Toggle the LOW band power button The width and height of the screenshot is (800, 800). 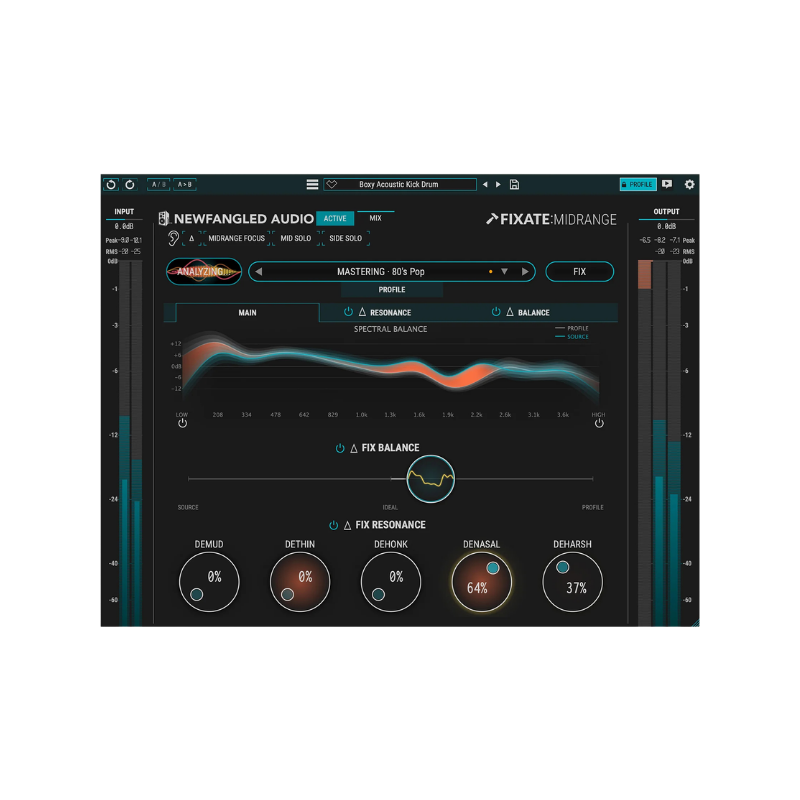pyautogui.click(x=182, y=423)
